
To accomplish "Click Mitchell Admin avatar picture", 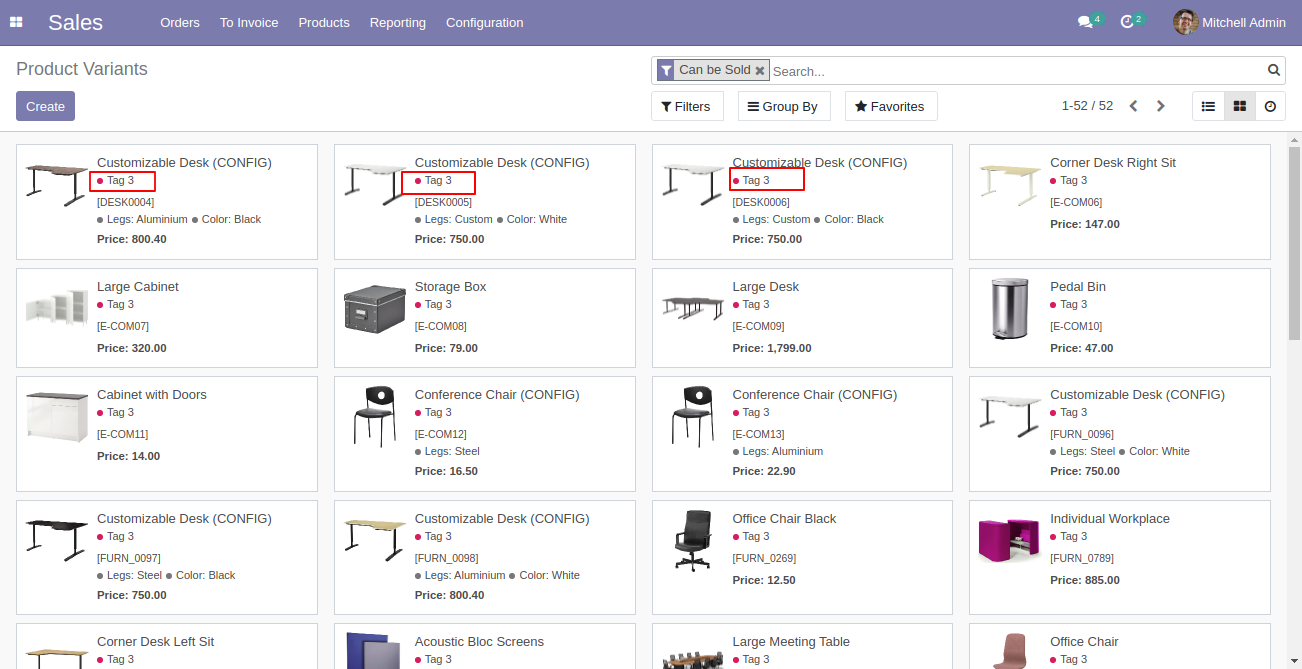I will point(1185,22).
